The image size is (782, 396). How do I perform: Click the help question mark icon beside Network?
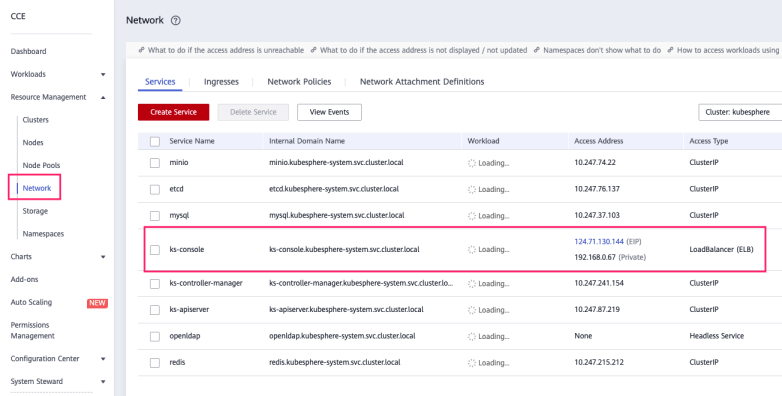click(176, 20)
